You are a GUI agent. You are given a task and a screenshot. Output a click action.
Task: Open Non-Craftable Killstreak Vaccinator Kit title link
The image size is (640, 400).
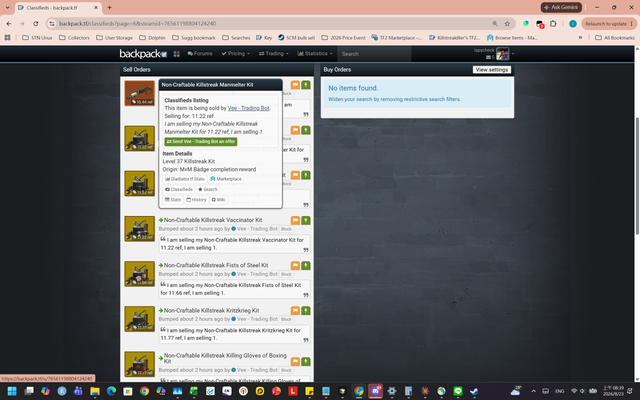pos(213,220)
